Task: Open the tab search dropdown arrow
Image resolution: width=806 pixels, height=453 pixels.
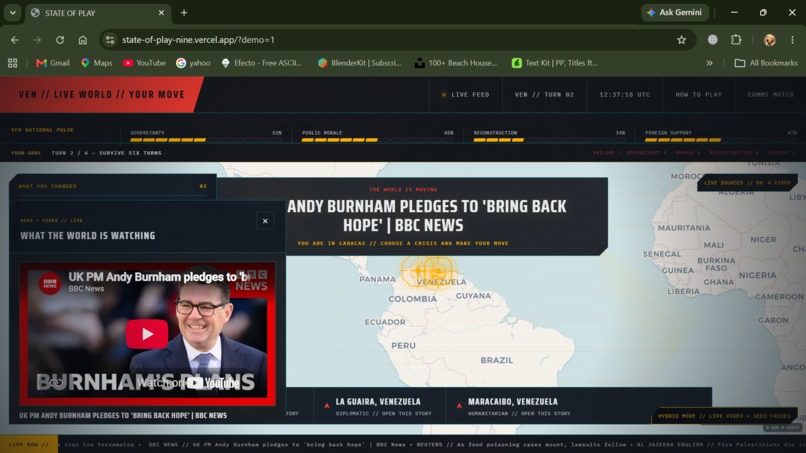Action: click(12, 12)
